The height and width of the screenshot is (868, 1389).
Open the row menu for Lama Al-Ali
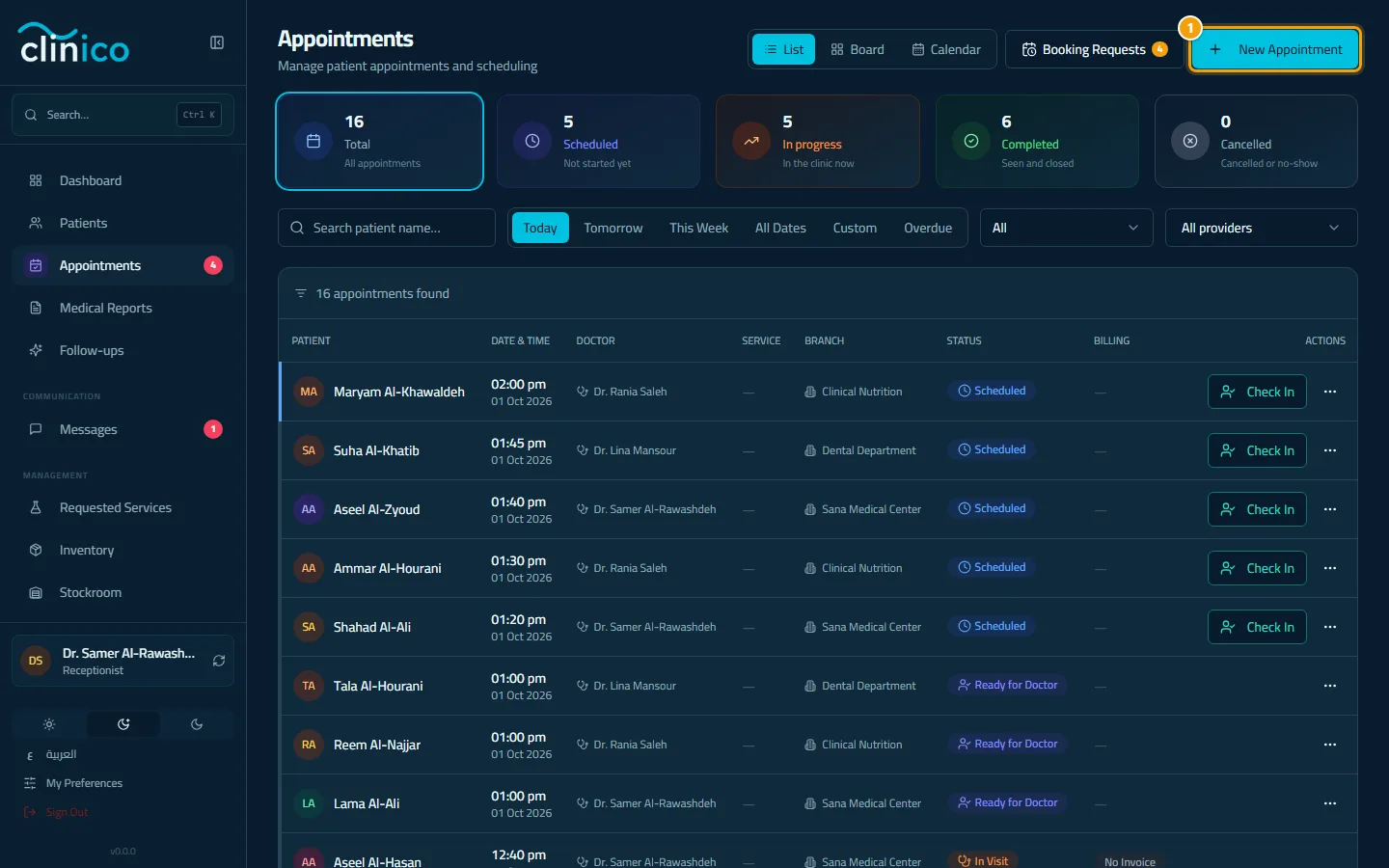point(1330,803)
